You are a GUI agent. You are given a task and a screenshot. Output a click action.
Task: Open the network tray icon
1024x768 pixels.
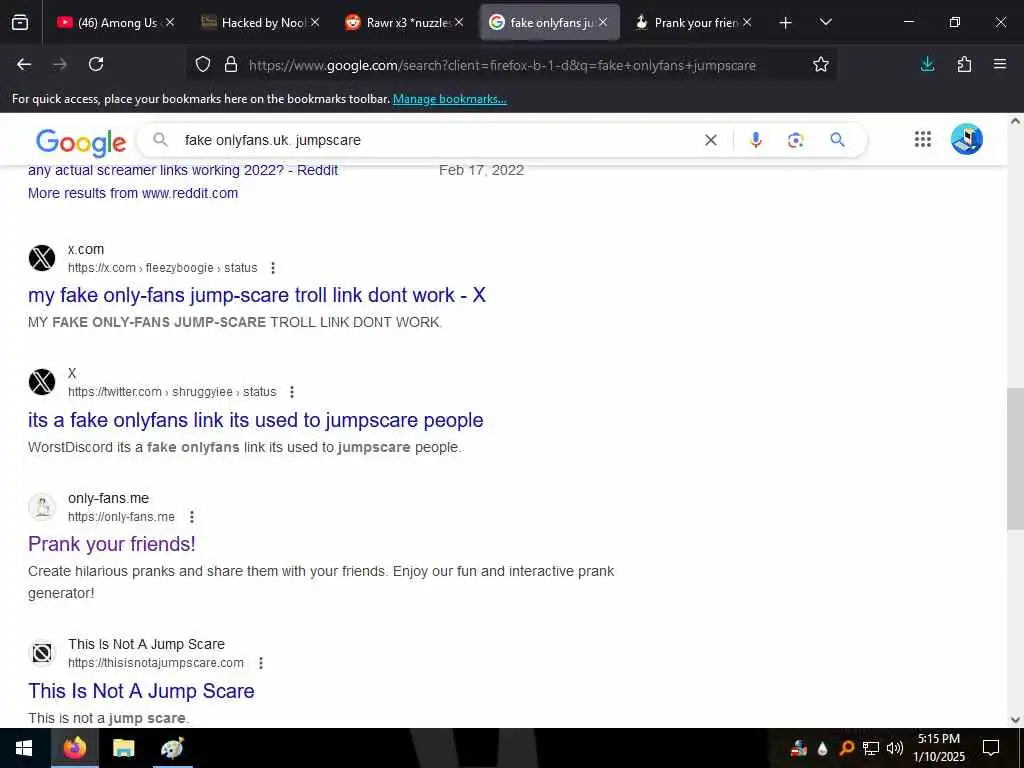click(x=871, y=748)
